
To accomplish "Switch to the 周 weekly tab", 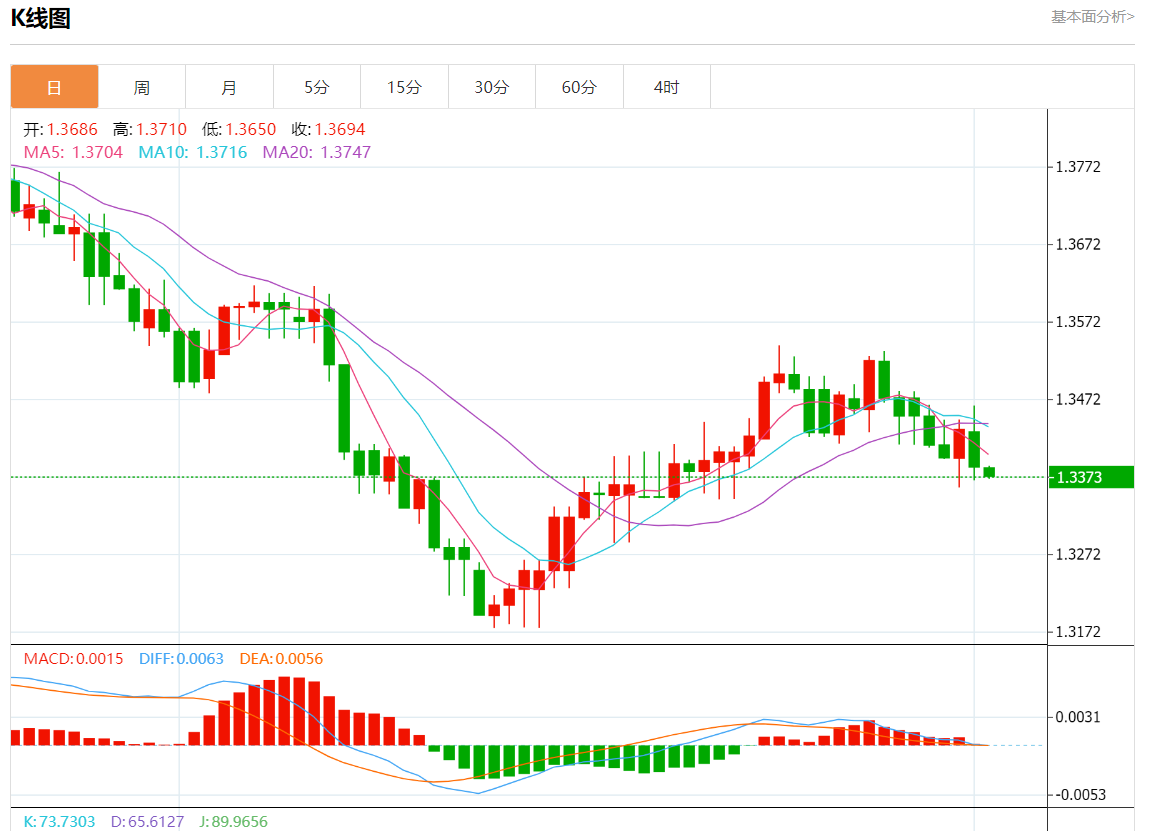I will pos(142,87).
